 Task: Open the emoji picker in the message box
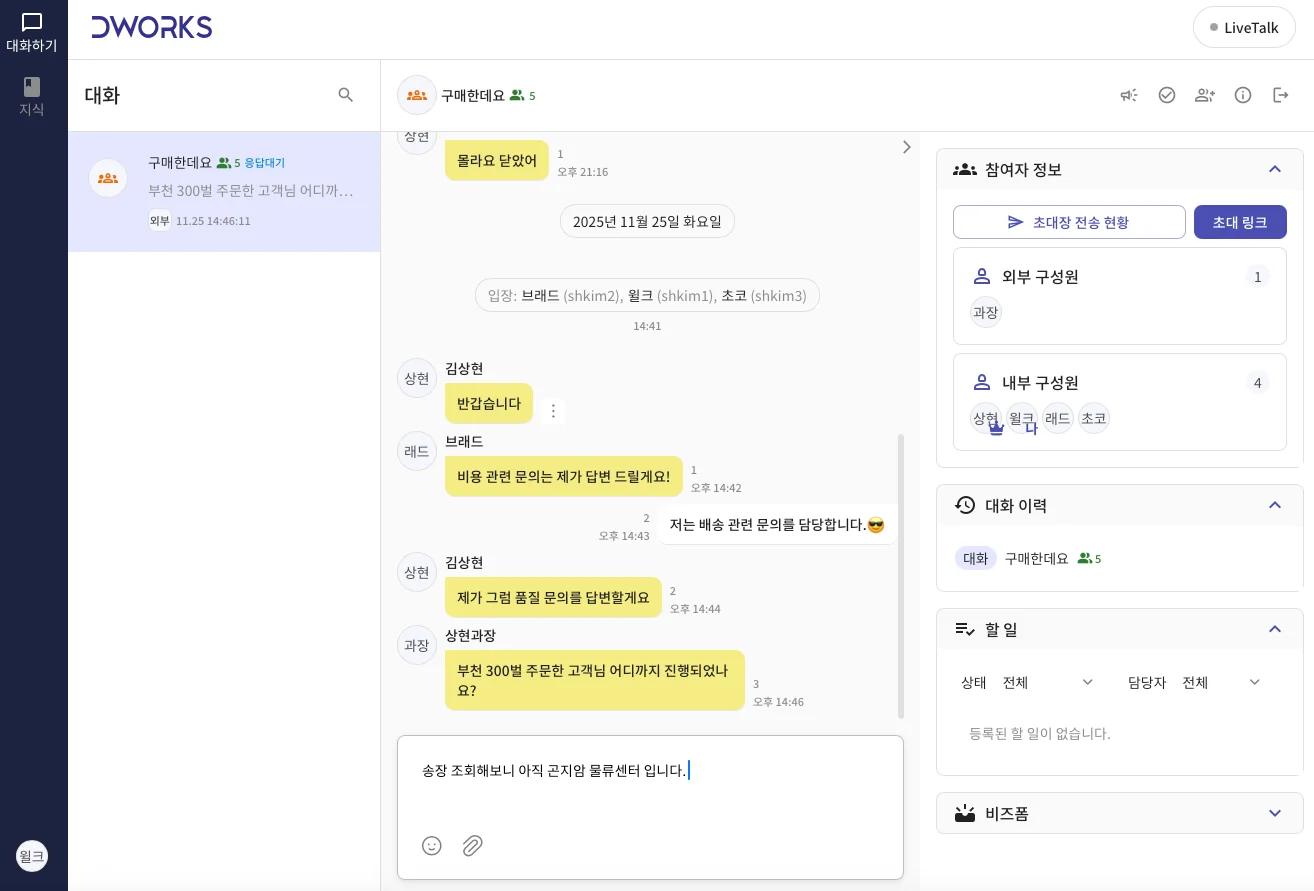click(432, 846)
